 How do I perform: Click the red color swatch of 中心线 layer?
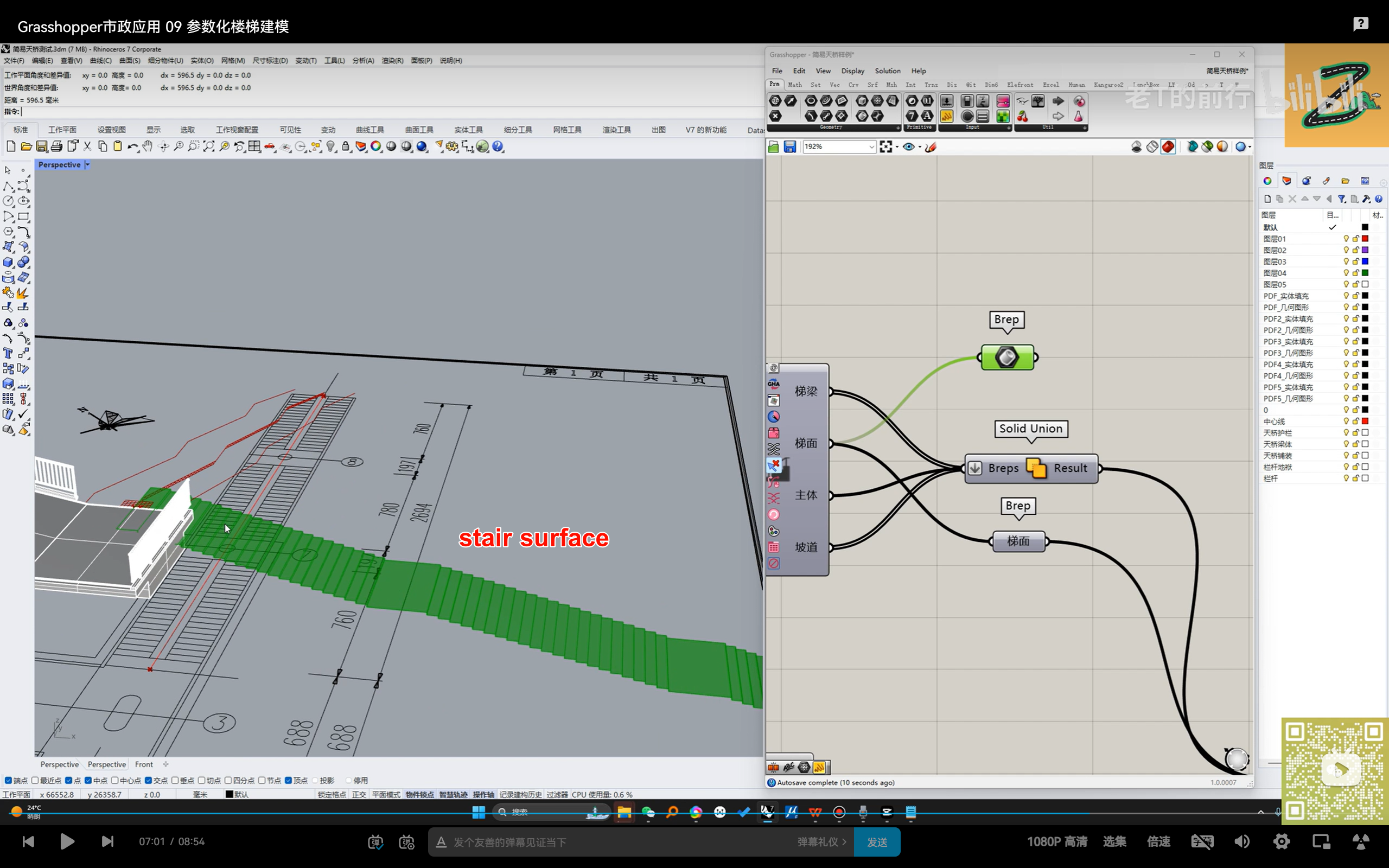1366,422
